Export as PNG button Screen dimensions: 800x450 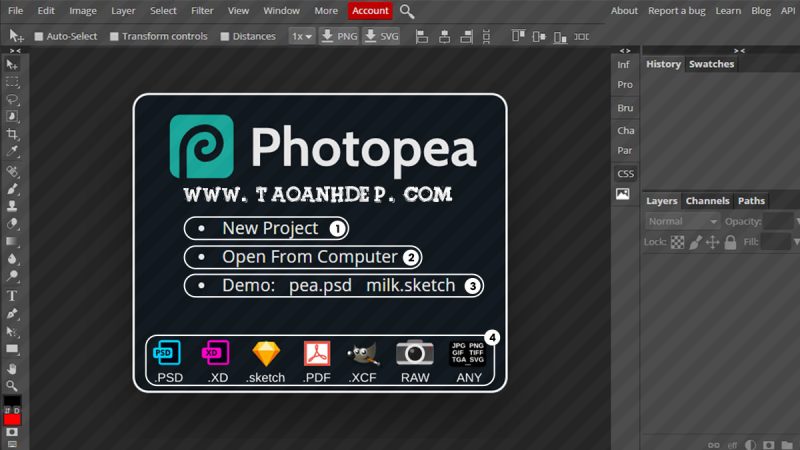tap(339, 36)
